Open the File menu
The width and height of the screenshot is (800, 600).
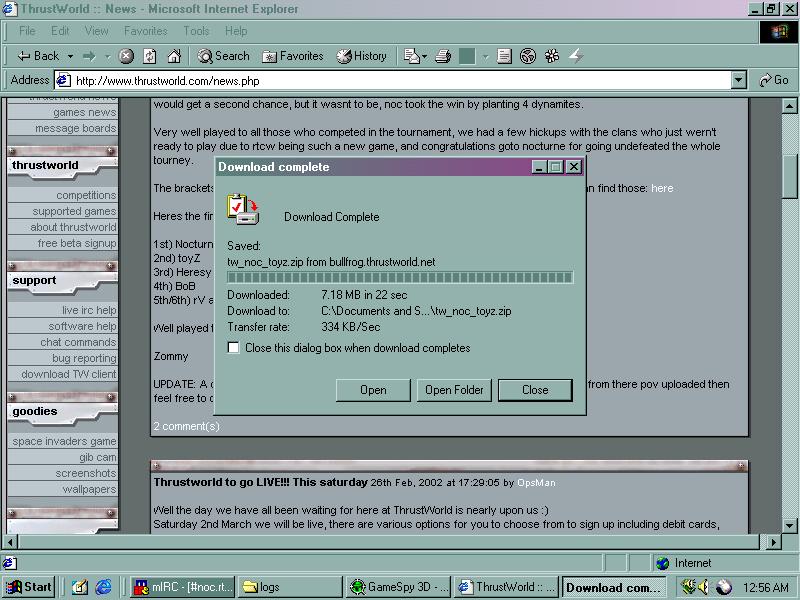(27, 31)
